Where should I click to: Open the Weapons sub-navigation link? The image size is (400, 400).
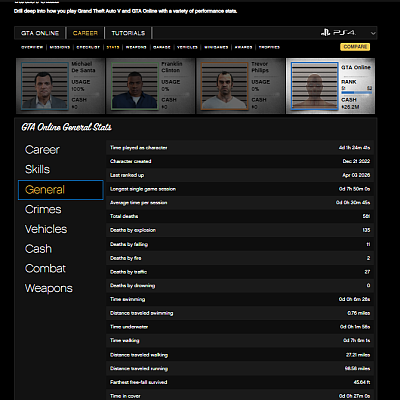pos(136,47)
